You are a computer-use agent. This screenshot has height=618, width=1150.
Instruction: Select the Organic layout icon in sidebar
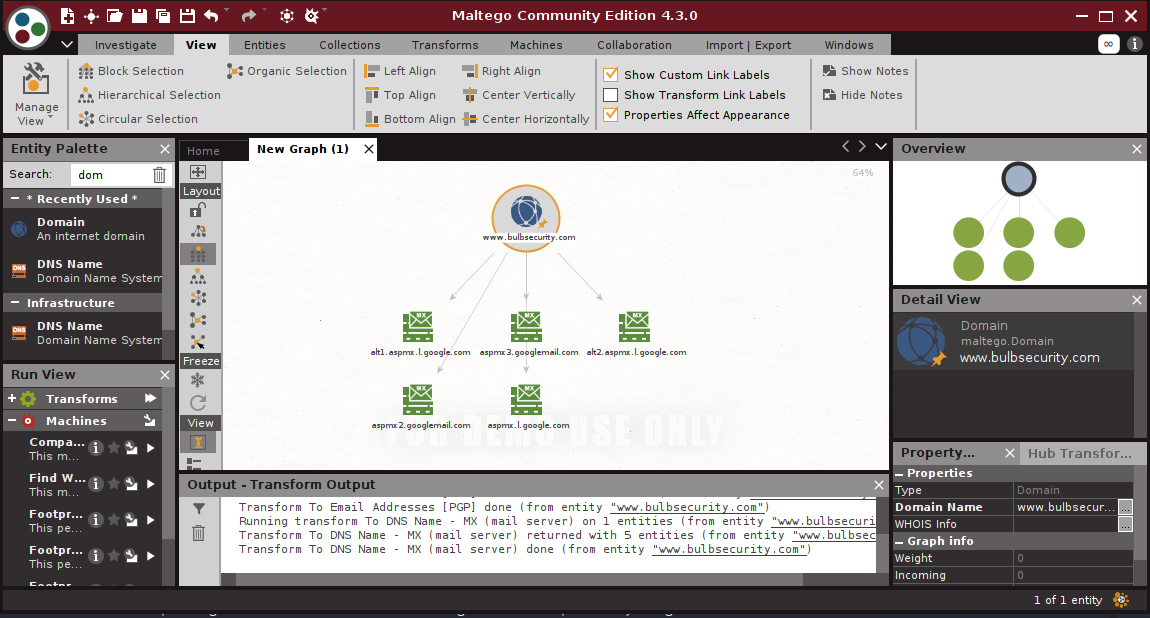pos(198,320)
